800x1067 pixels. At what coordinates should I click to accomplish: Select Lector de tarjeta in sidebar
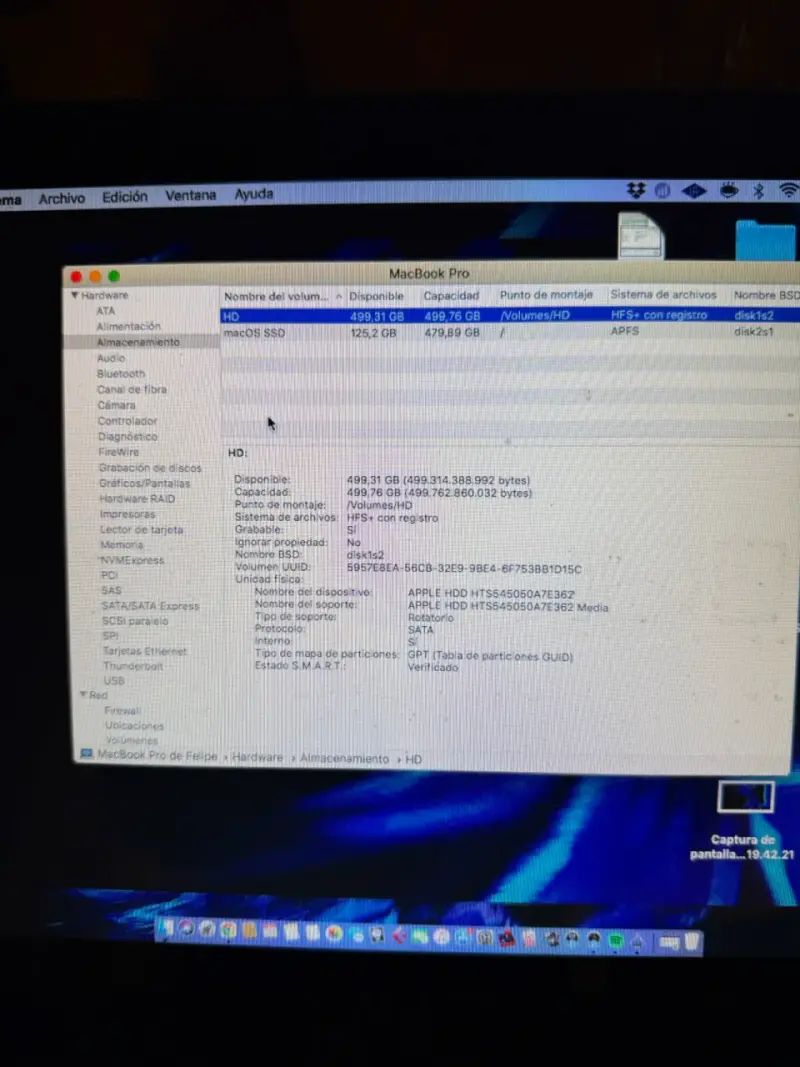click(x=141, y=529)
